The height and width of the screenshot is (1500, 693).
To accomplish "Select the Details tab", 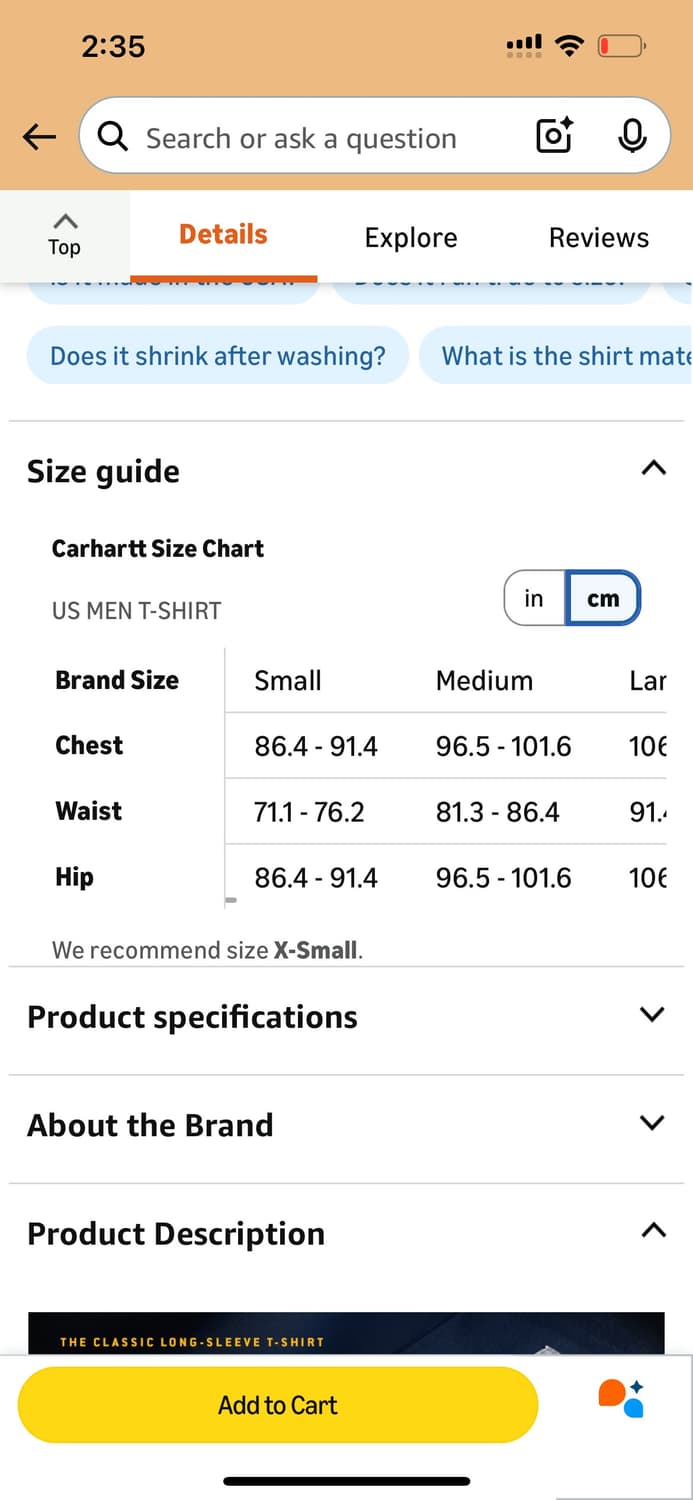I will 223,235.
